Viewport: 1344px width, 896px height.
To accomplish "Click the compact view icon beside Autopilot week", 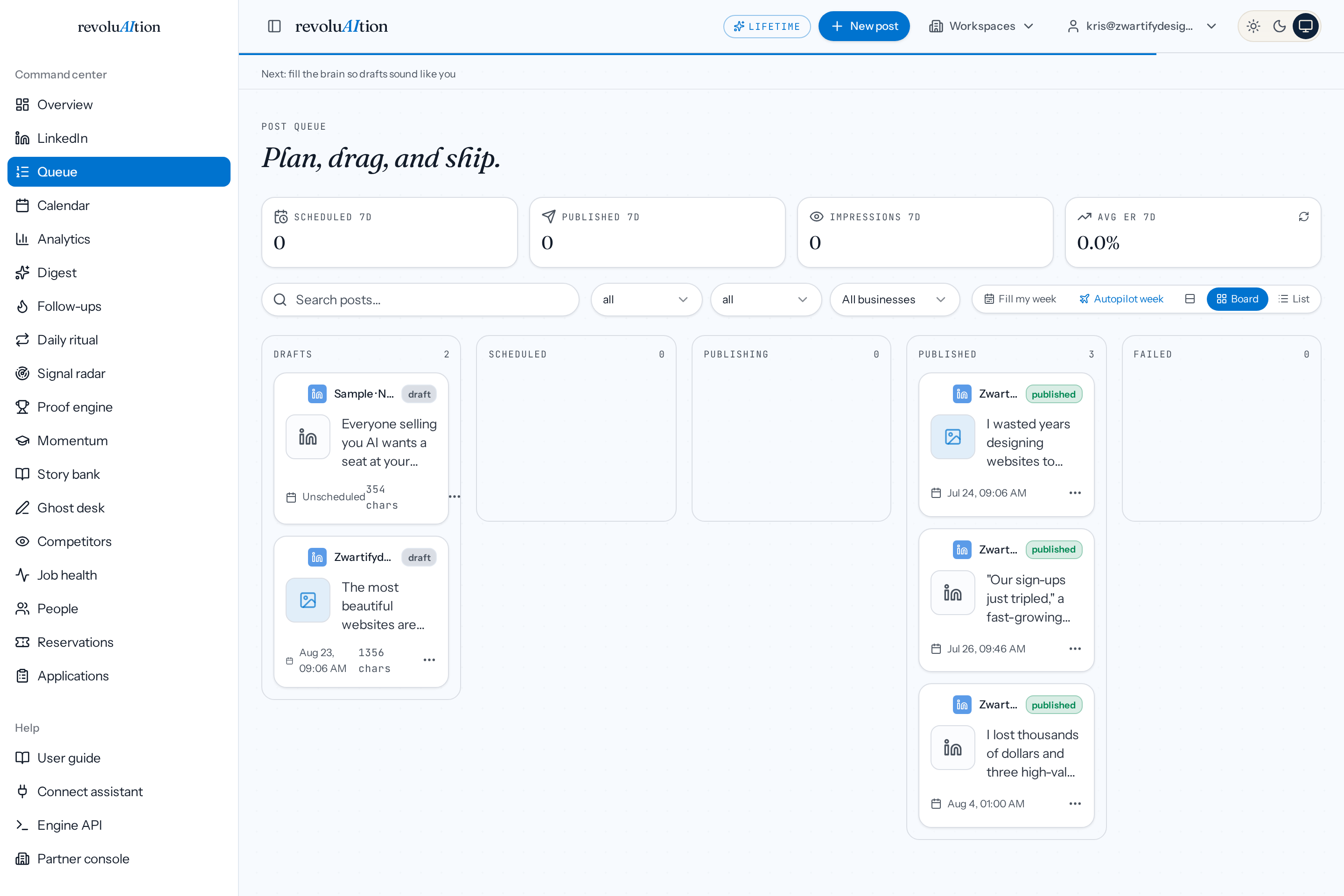I will click(x=1190, y=299).
